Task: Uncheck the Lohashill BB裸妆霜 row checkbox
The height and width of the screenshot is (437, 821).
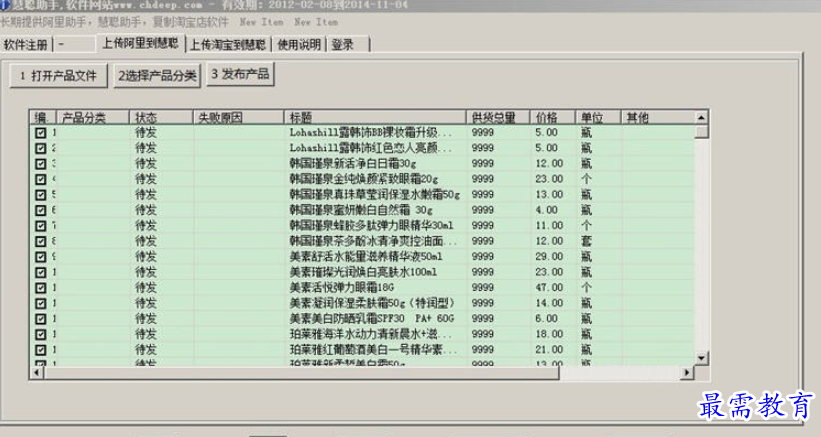Action: point(40,133)
